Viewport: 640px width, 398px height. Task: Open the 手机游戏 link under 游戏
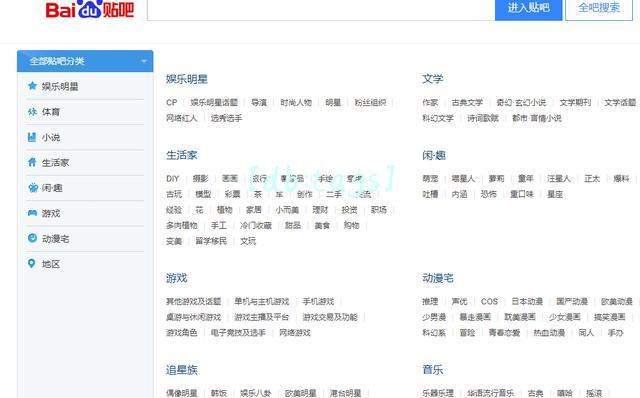(x=318, y=302)
